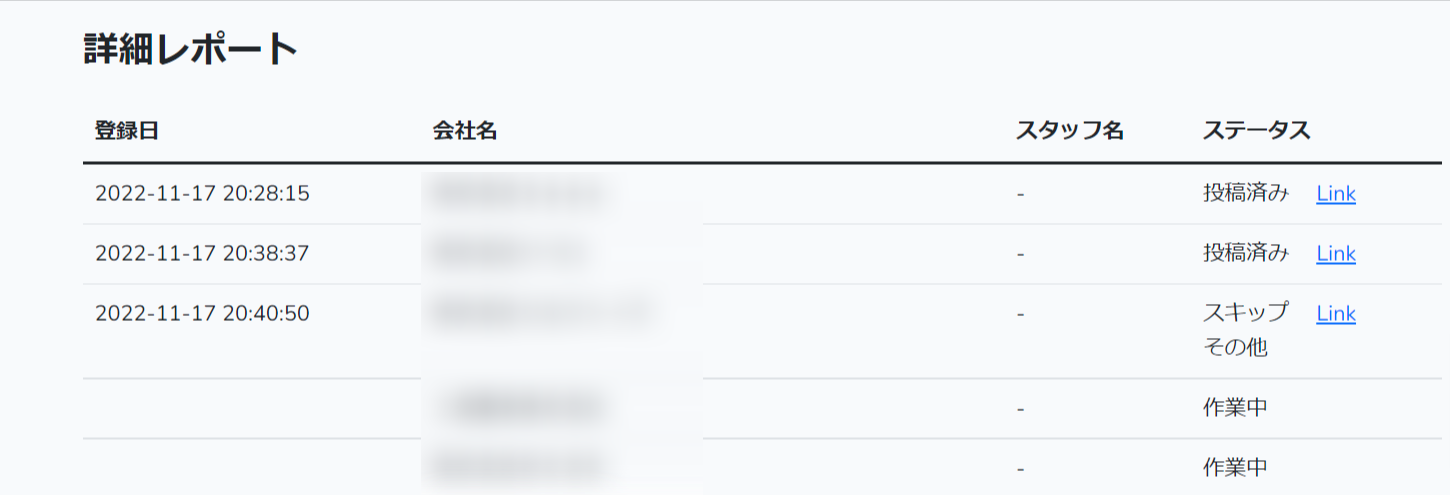Image resolution: width=1450 pixels, height=495 pixels.
Task: Open the Link in the 20:28:15 row
Action: (x=1335, y=194)
